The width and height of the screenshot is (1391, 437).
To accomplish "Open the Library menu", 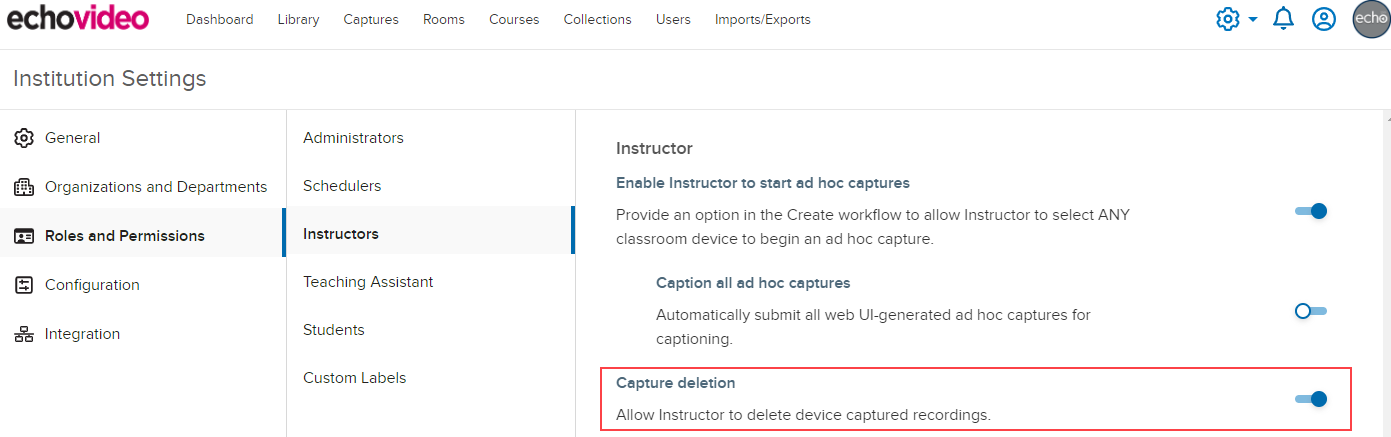I will coord(298,20).
